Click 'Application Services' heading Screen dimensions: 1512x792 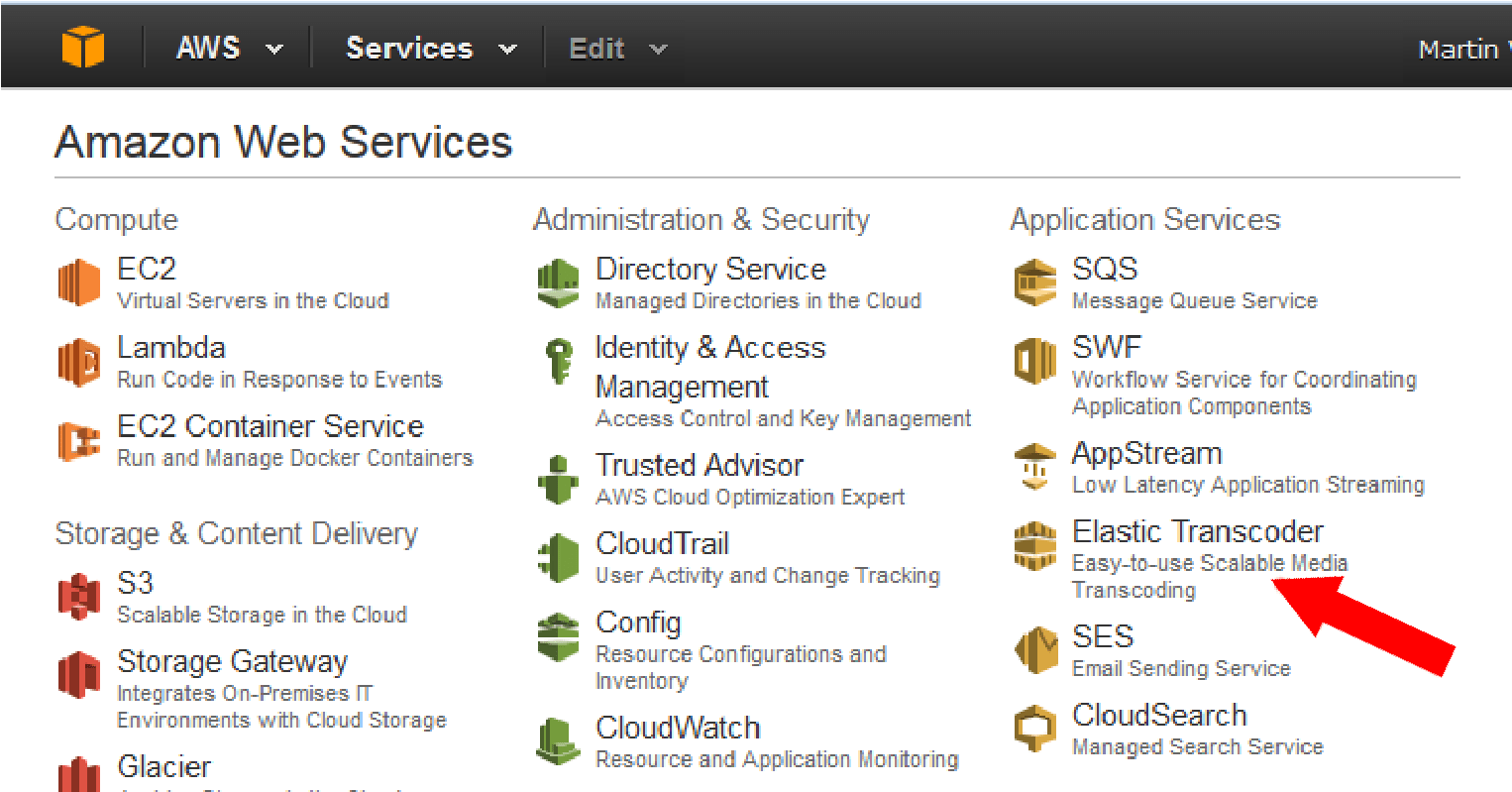[x=1145, y=219]
